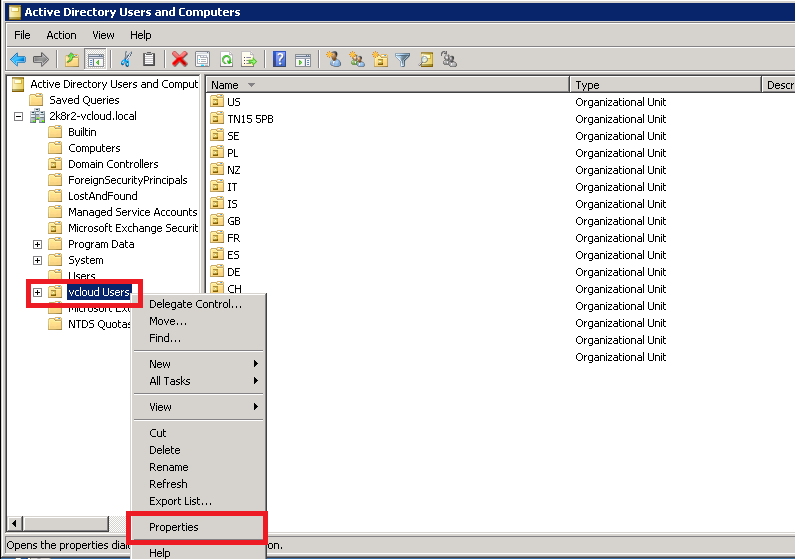Toggle the Show/Hide Console Tree icon
The width and height of the screenshot is (795, 559).
click(x=95, y=60)
